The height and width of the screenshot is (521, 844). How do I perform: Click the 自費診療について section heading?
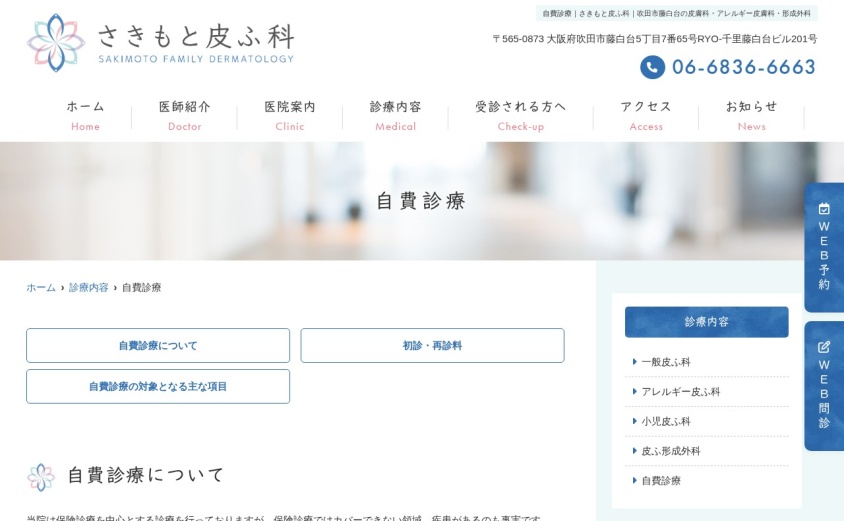tap(145, 475)
